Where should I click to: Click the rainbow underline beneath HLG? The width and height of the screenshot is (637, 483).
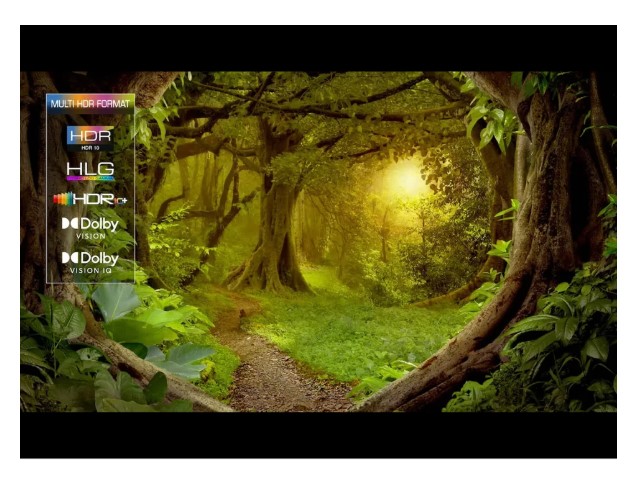(x=90, y=178)
